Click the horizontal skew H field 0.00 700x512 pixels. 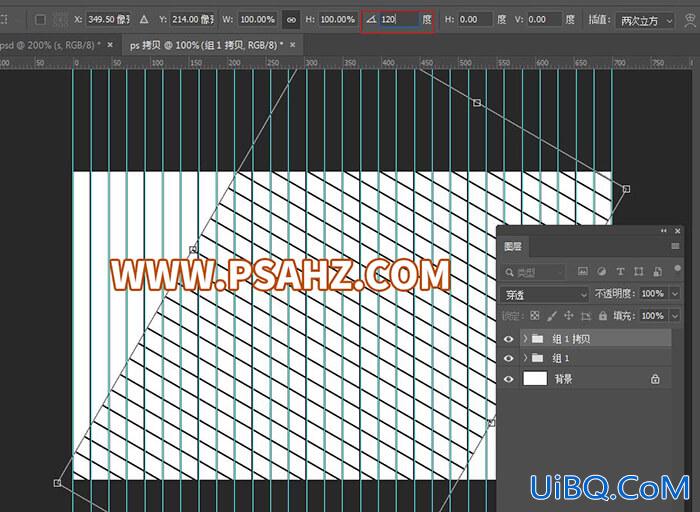click(475, 20)
